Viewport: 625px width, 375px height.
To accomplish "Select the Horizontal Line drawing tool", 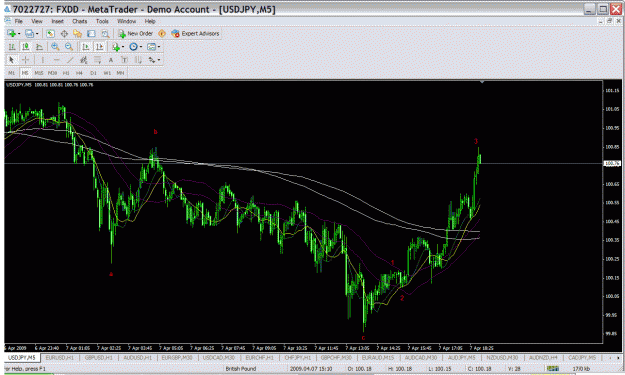I will (57, 60).
